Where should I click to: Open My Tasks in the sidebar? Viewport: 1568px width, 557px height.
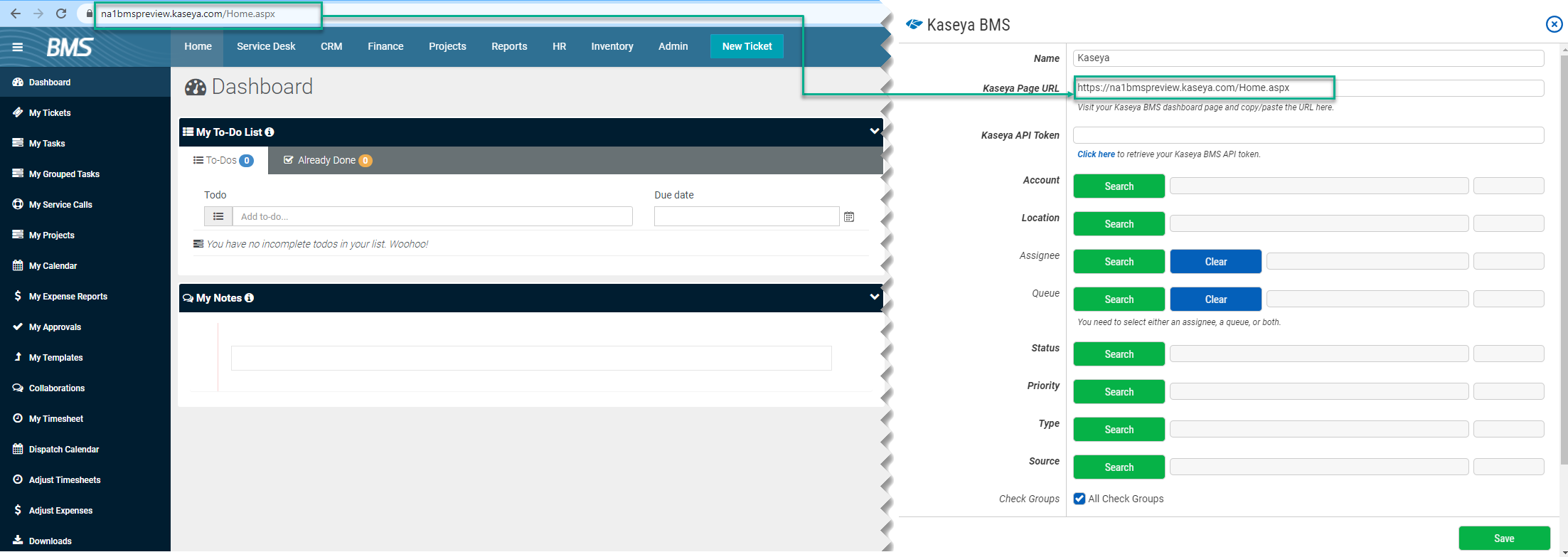(85, 144)
